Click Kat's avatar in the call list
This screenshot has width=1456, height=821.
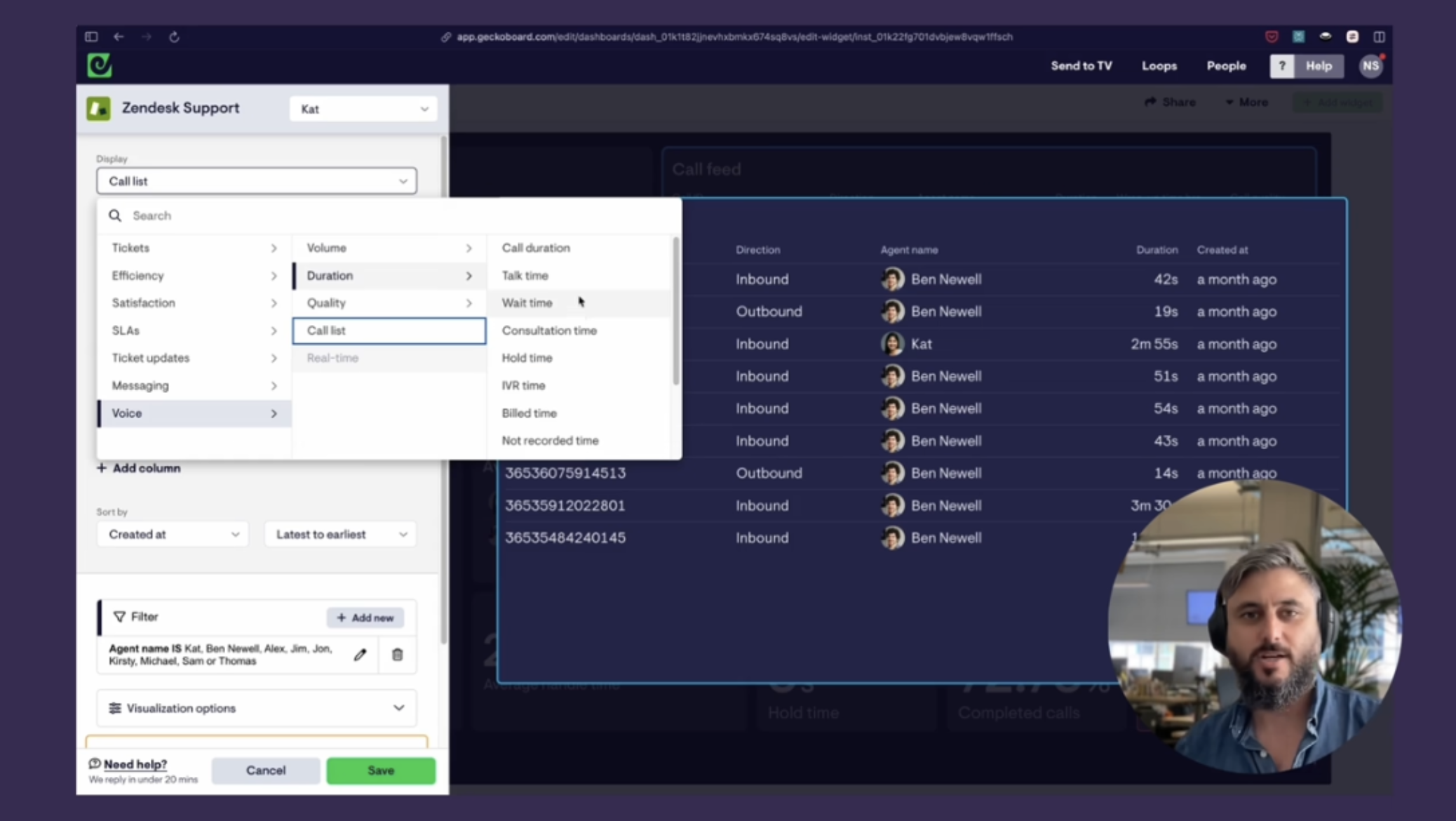[892, 344]
